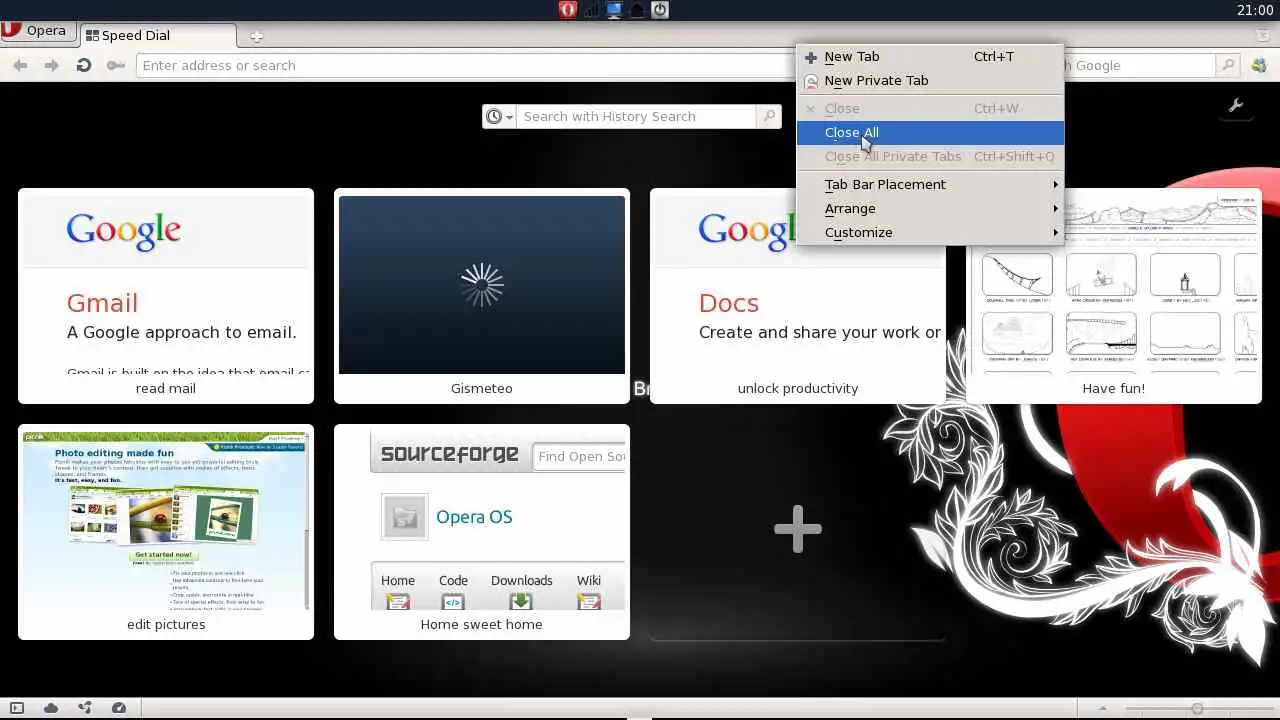This screenshot has width=1280, height=720.
Task: Click the Opera icon in the system panel
Action: click(x=568, y=10)
